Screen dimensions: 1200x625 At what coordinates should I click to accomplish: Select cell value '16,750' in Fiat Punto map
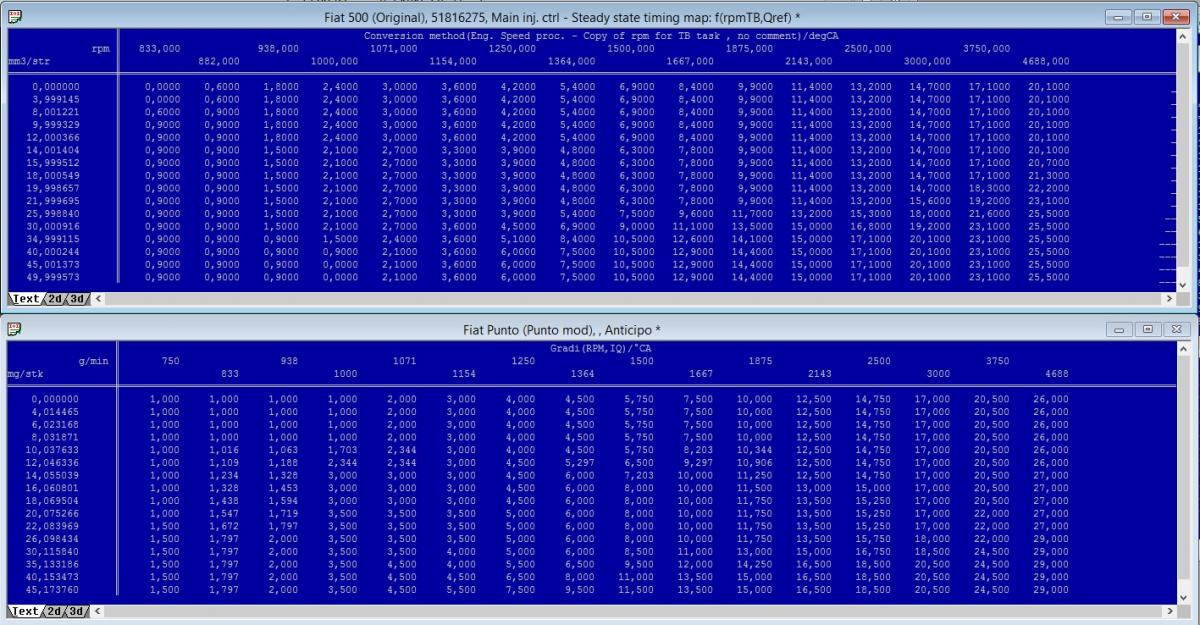tap(872, 552)
